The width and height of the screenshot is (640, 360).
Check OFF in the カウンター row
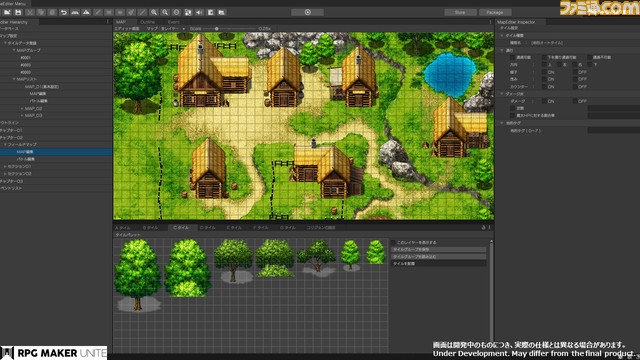575,87
